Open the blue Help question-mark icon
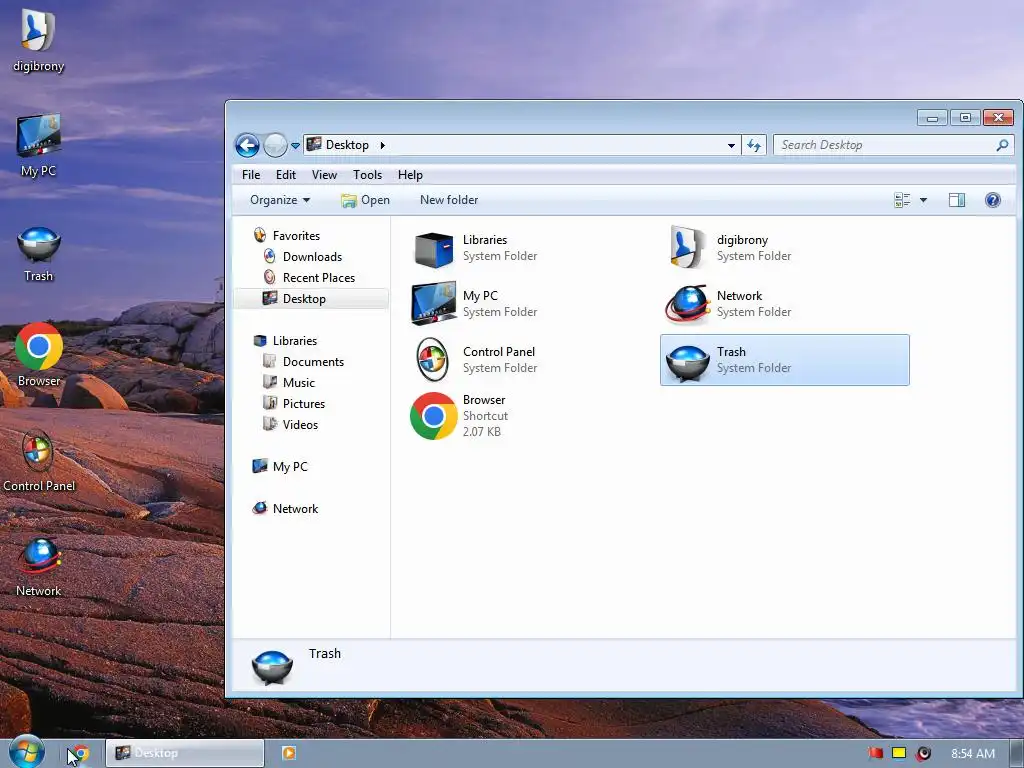 point(993,200)
